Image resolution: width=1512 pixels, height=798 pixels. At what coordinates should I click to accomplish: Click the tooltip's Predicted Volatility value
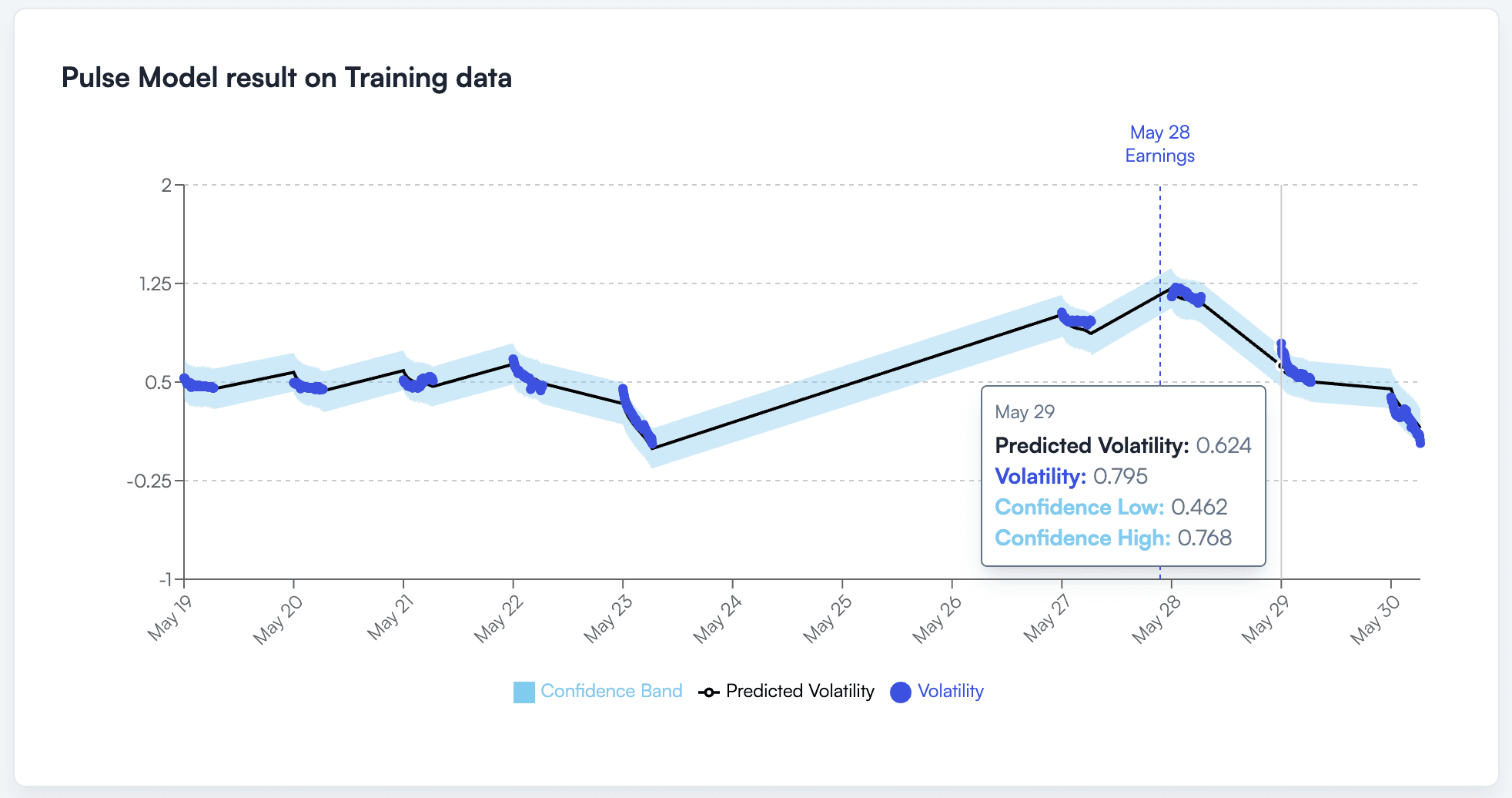click(x=1223, y=445)
